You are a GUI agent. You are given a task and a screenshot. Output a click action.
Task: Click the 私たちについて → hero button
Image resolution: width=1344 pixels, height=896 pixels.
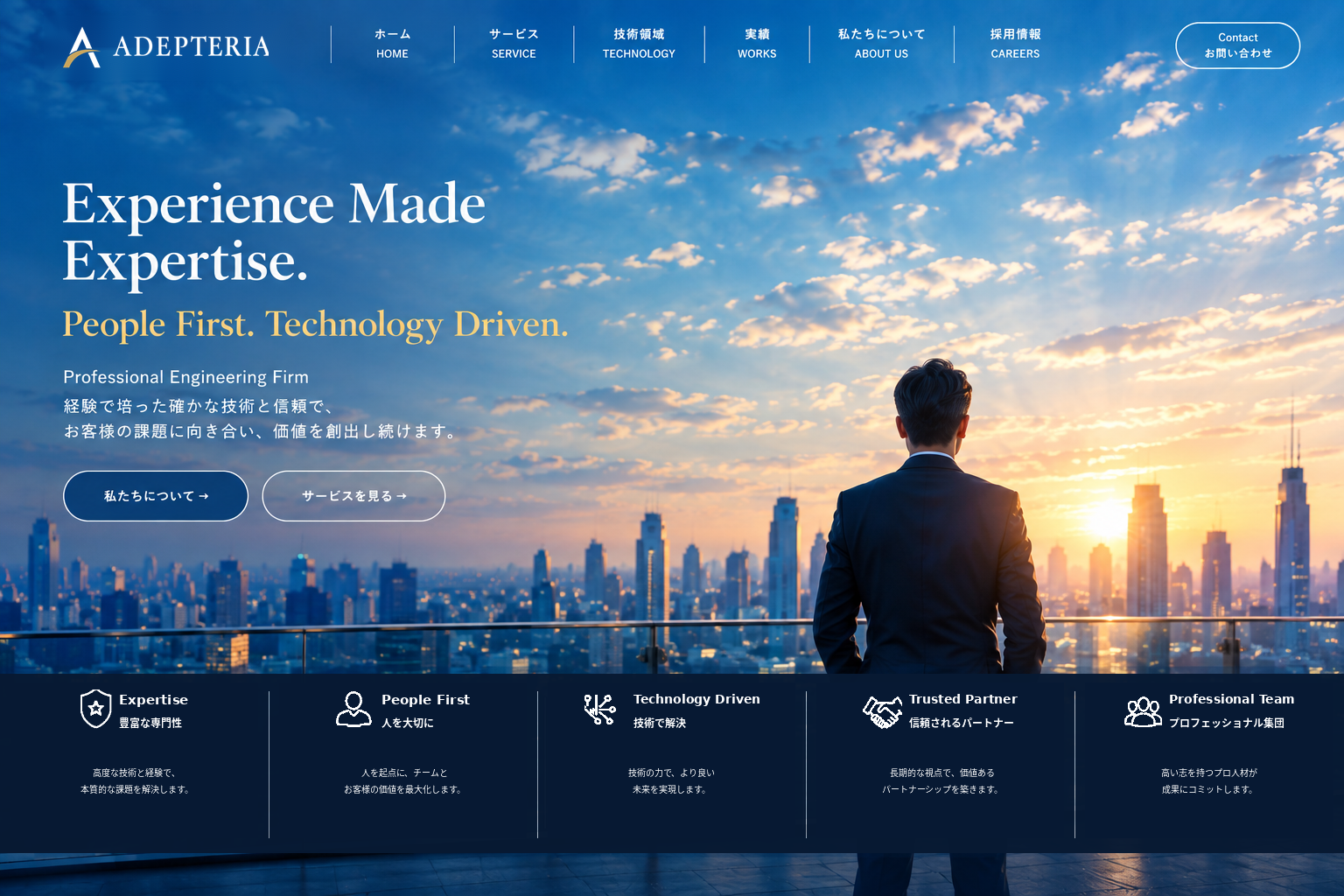coord(156,496)
